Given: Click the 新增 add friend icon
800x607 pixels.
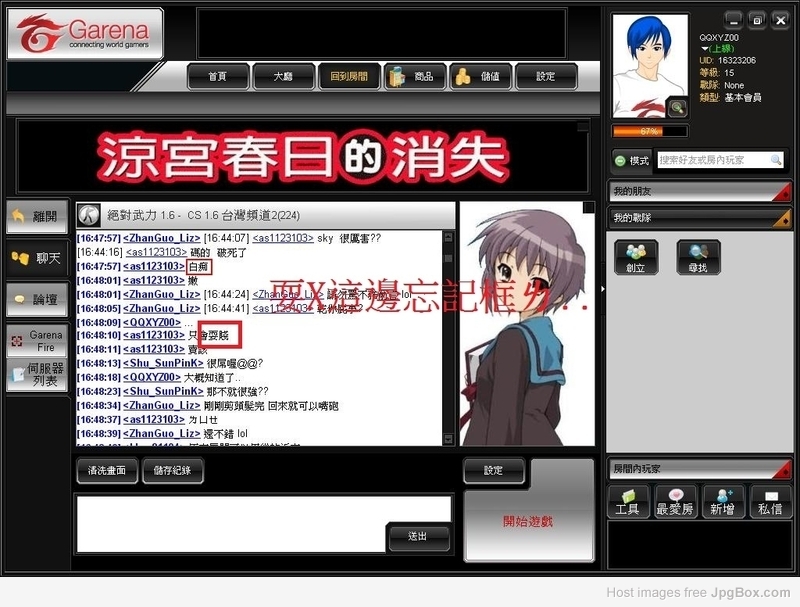Looking at the screenshot, I should click(723, 501).
